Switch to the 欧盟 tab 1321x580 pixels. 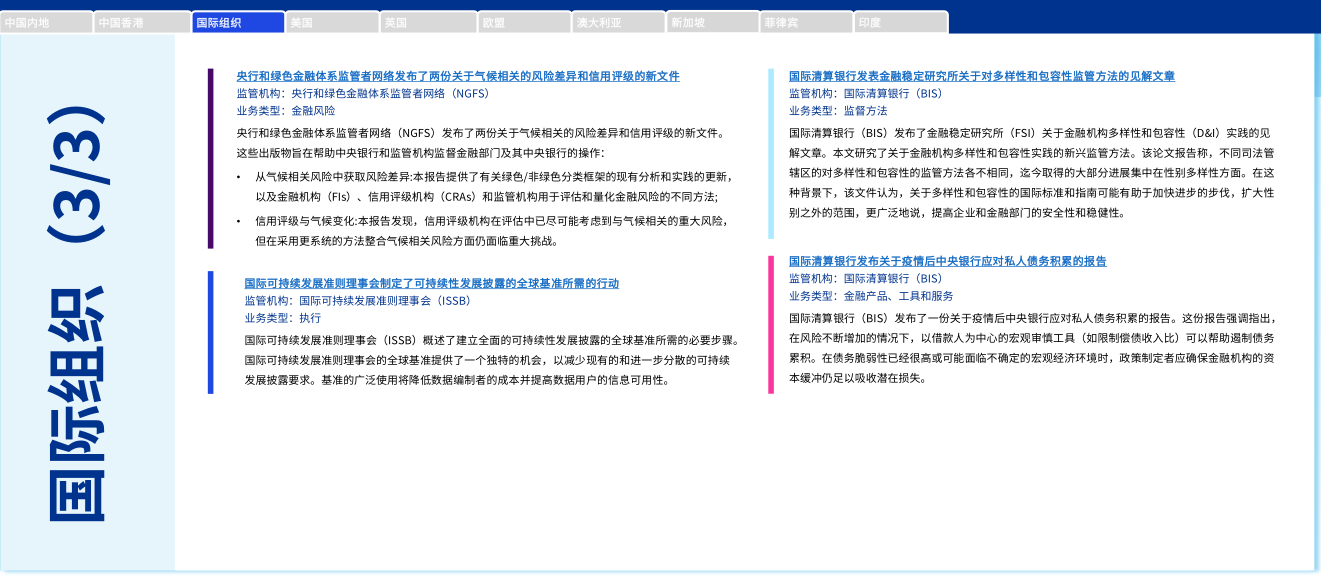524,22
